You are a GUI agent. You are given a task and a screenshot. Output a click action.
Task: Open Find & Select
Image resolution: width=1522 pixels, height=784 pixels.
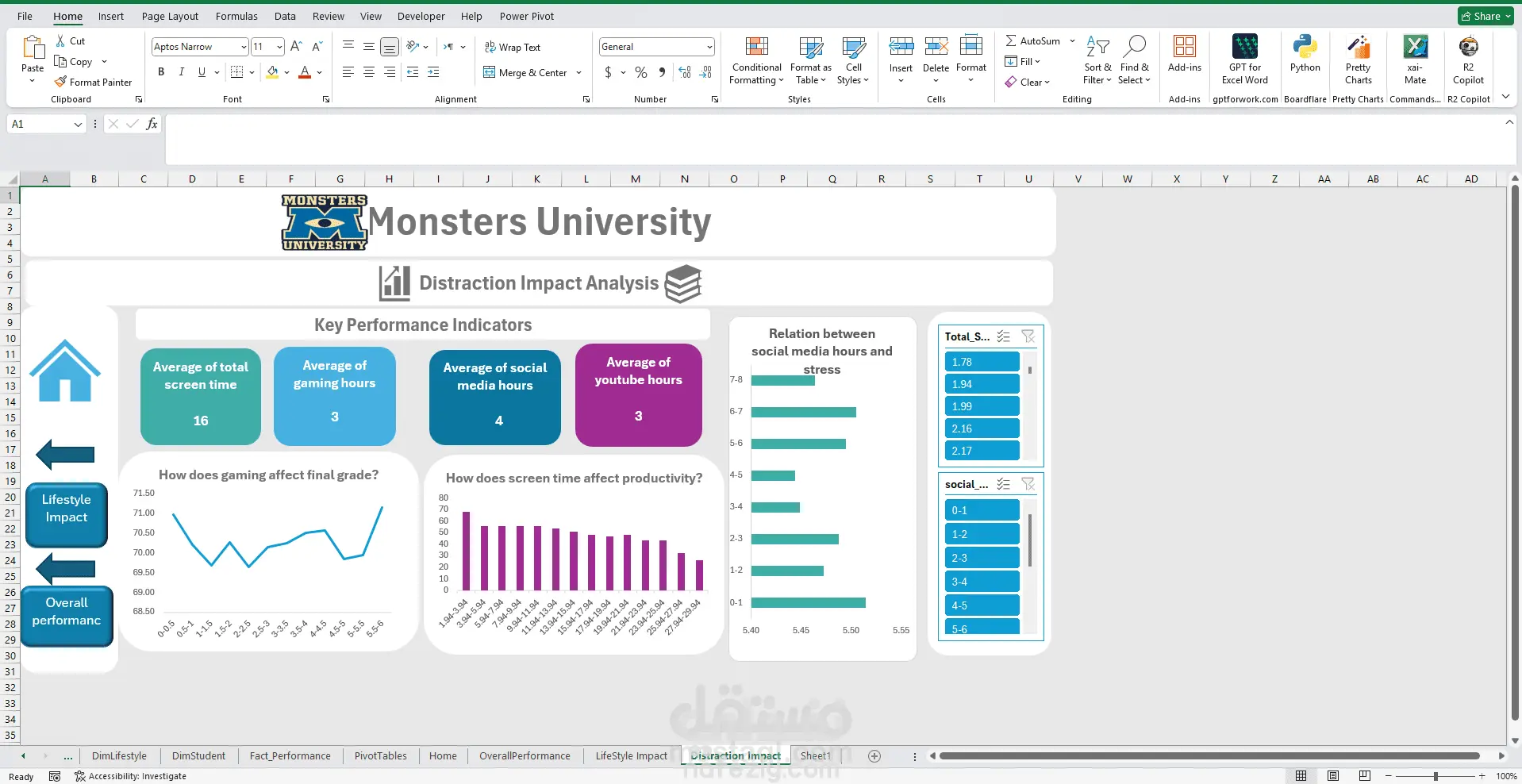tap(1135, 60)
